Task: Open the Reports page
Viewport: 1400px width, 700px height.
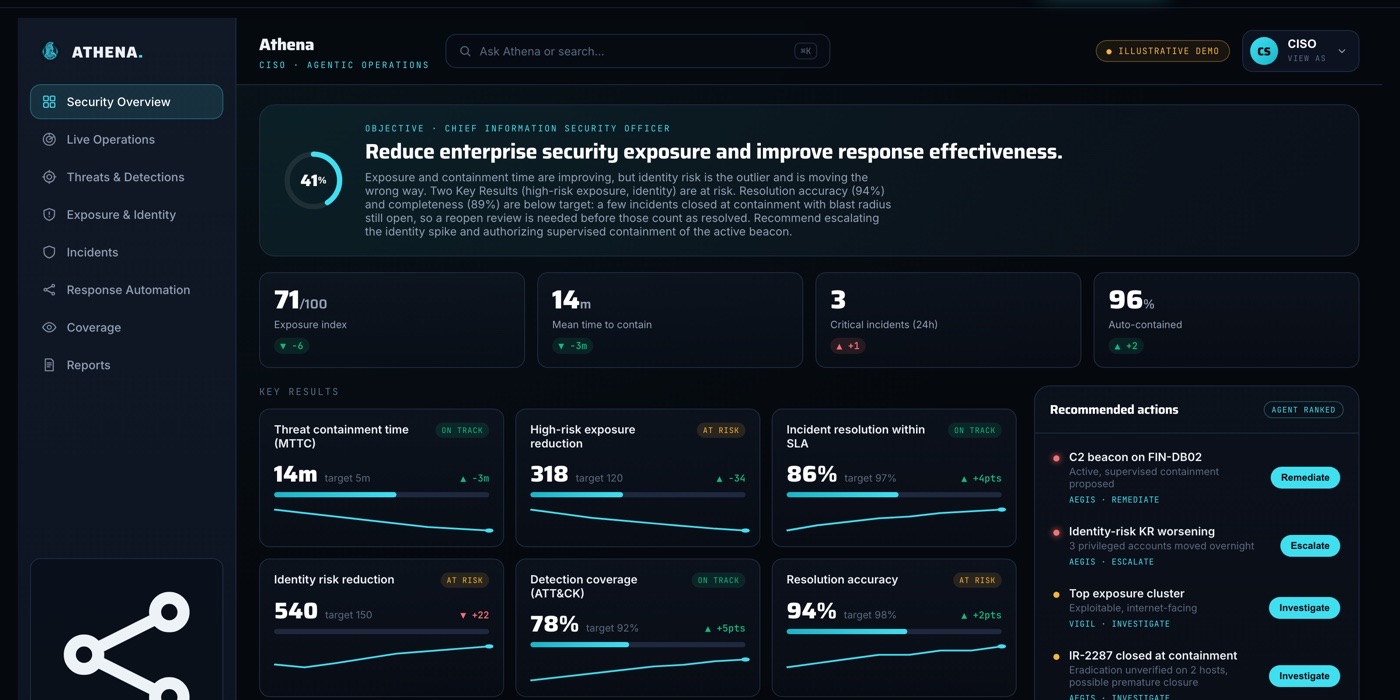Action: [126, 365]
